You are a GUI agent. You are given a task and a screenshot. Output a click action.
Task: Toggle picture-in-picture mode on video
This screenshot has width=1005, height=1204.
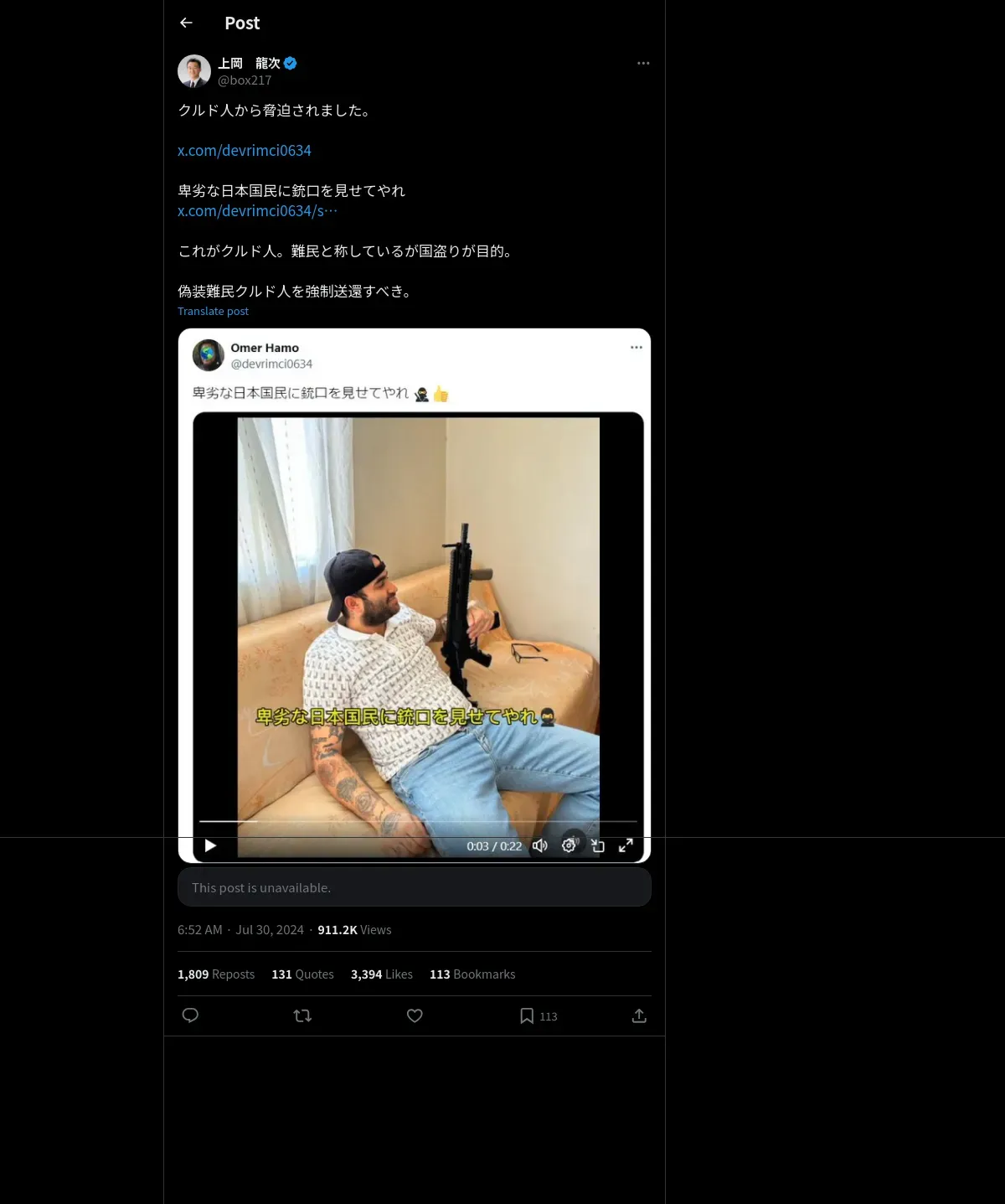598,845
